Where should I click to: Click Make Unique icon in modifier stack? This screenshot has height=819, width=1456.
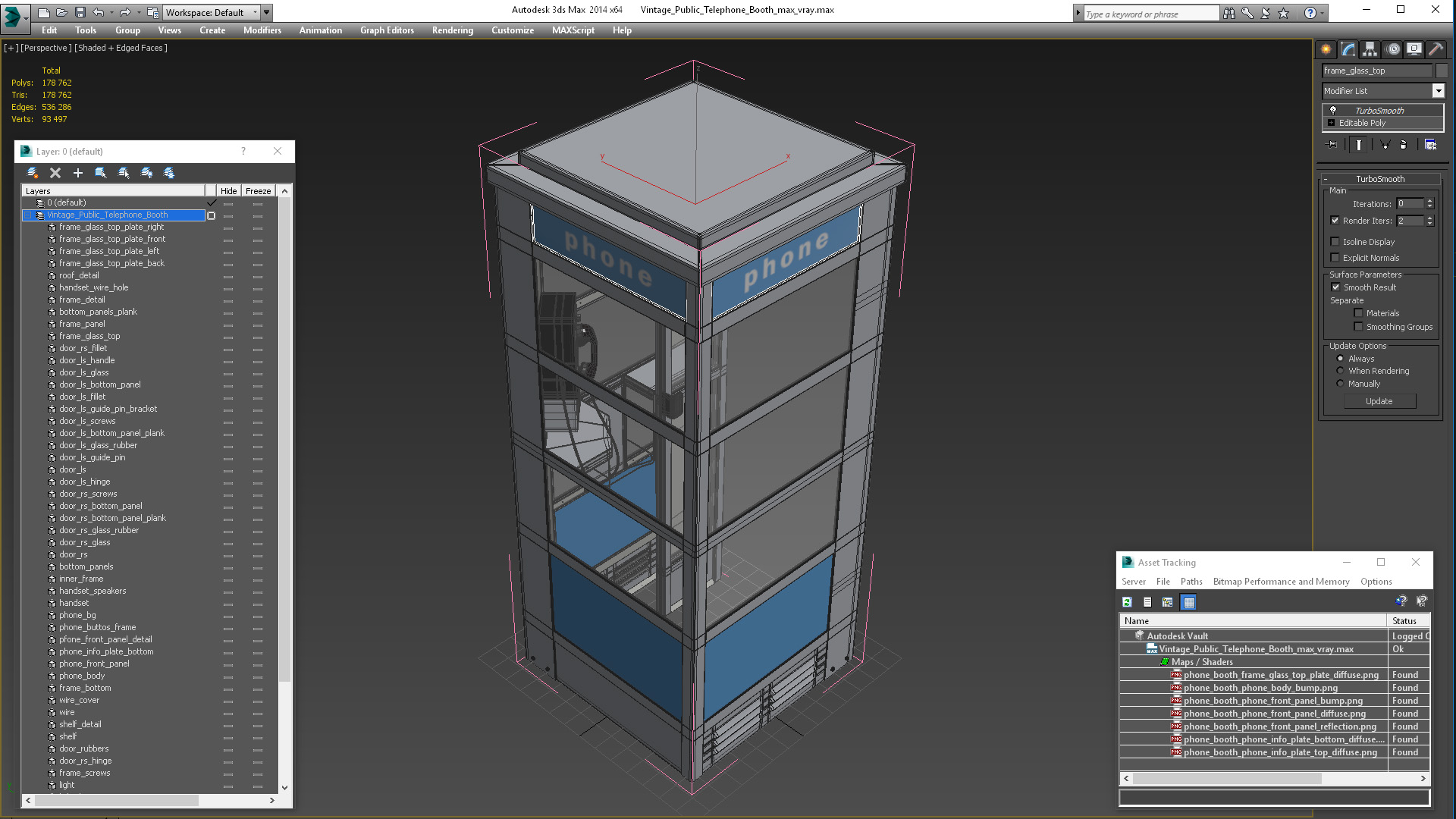1385,144
